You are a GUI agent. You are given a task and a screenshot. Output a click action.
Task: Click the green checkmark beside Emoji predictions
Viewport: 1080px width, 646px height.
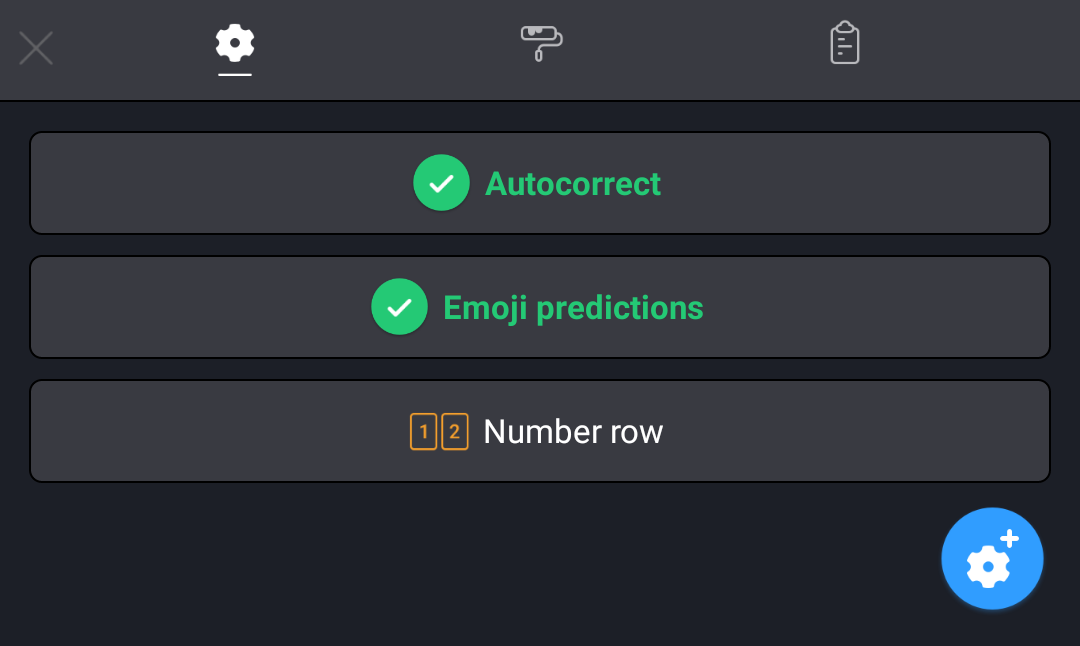click(x=399, y=307)
